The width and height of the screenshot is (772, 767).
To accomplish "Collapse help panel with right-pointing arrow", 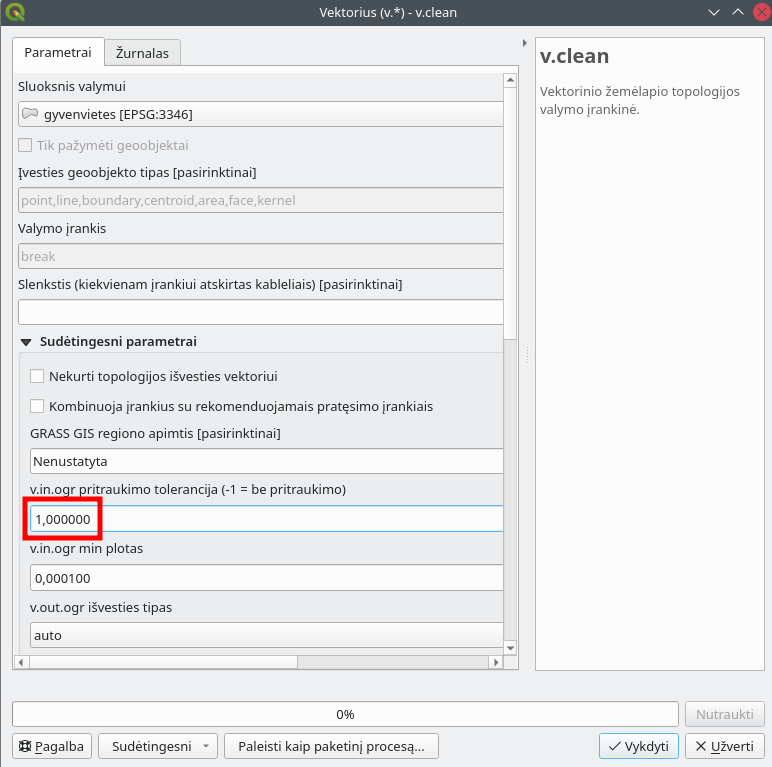I will click(525, 43).
